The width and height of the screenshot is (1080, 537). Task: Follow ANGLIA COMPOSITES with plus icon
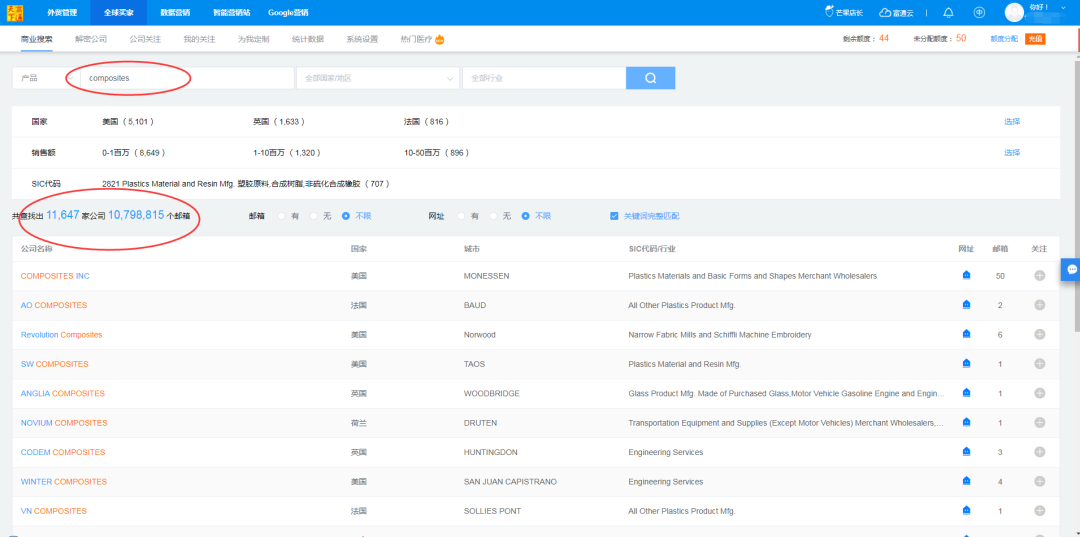[x=1039, y=393]
